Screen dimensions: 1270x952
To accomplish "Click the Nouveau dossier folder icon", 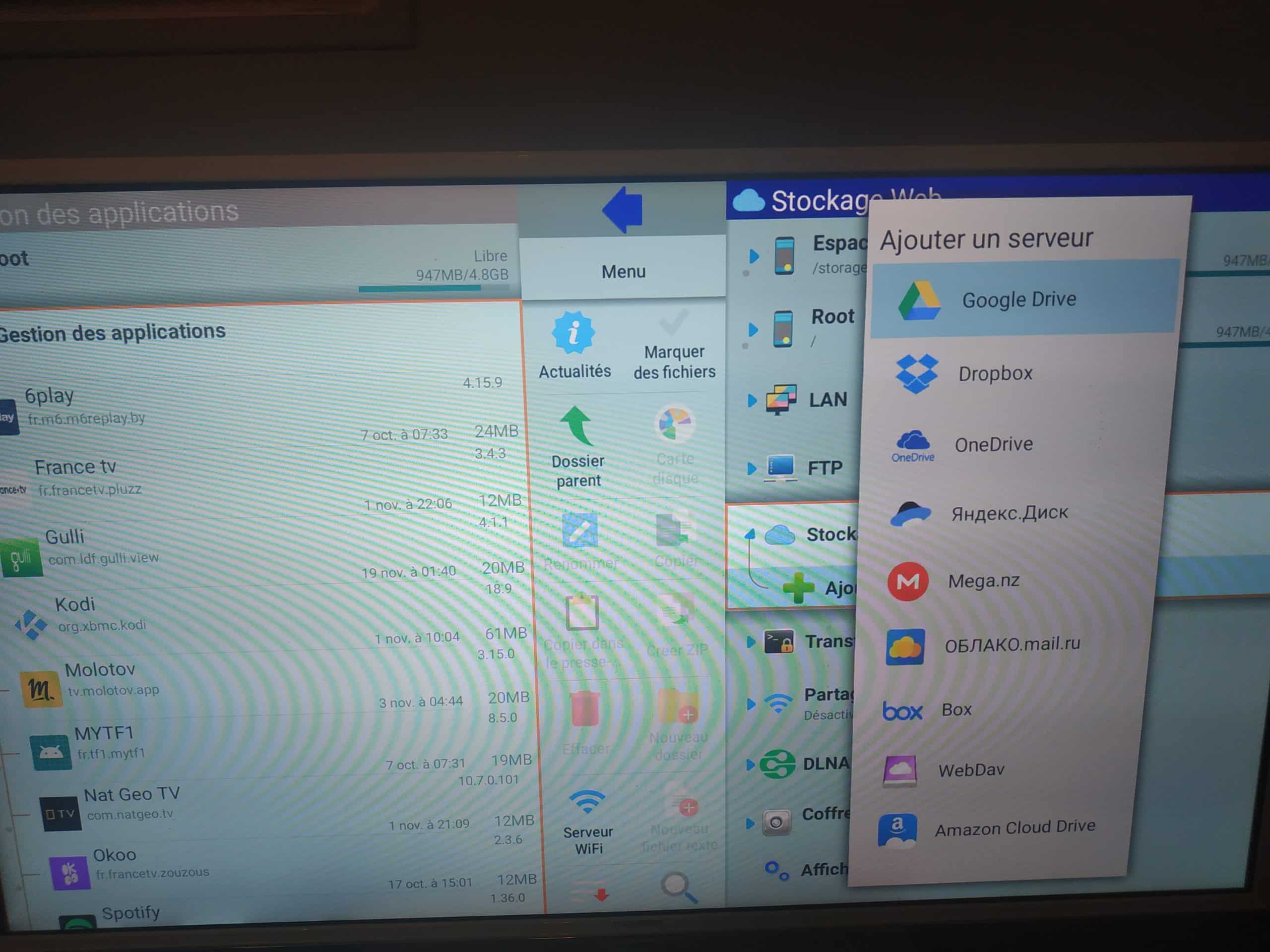I will (x=678, y=707).
